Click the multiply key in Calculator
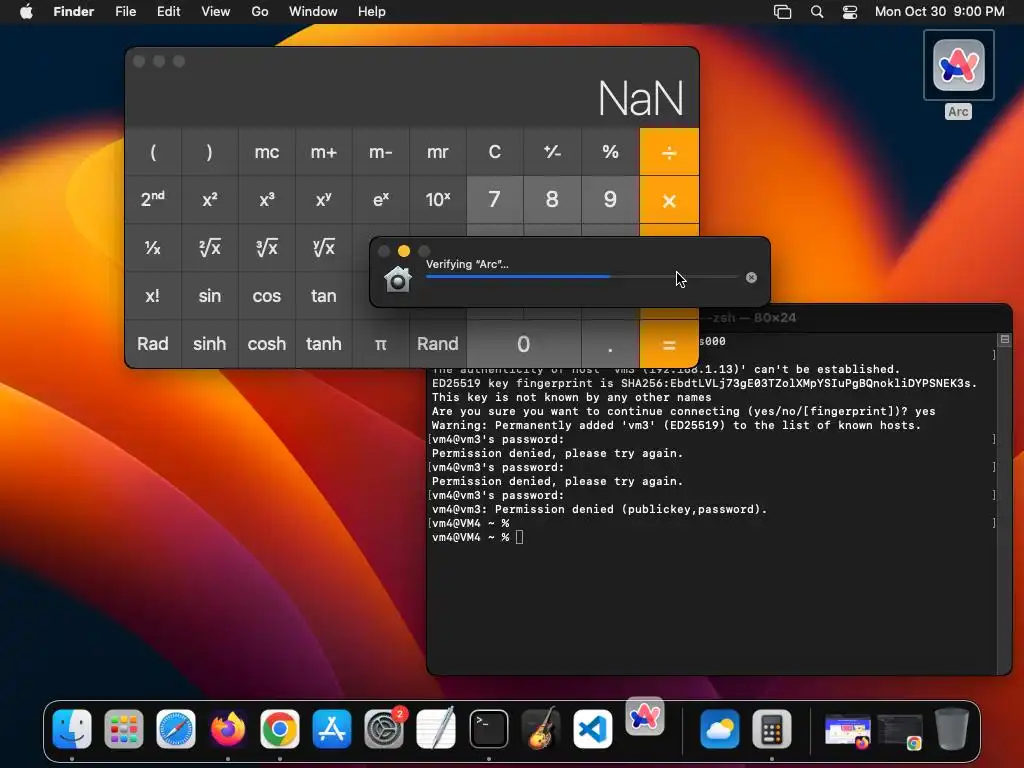Screen dimensions: 1024x768 point(669,200)
